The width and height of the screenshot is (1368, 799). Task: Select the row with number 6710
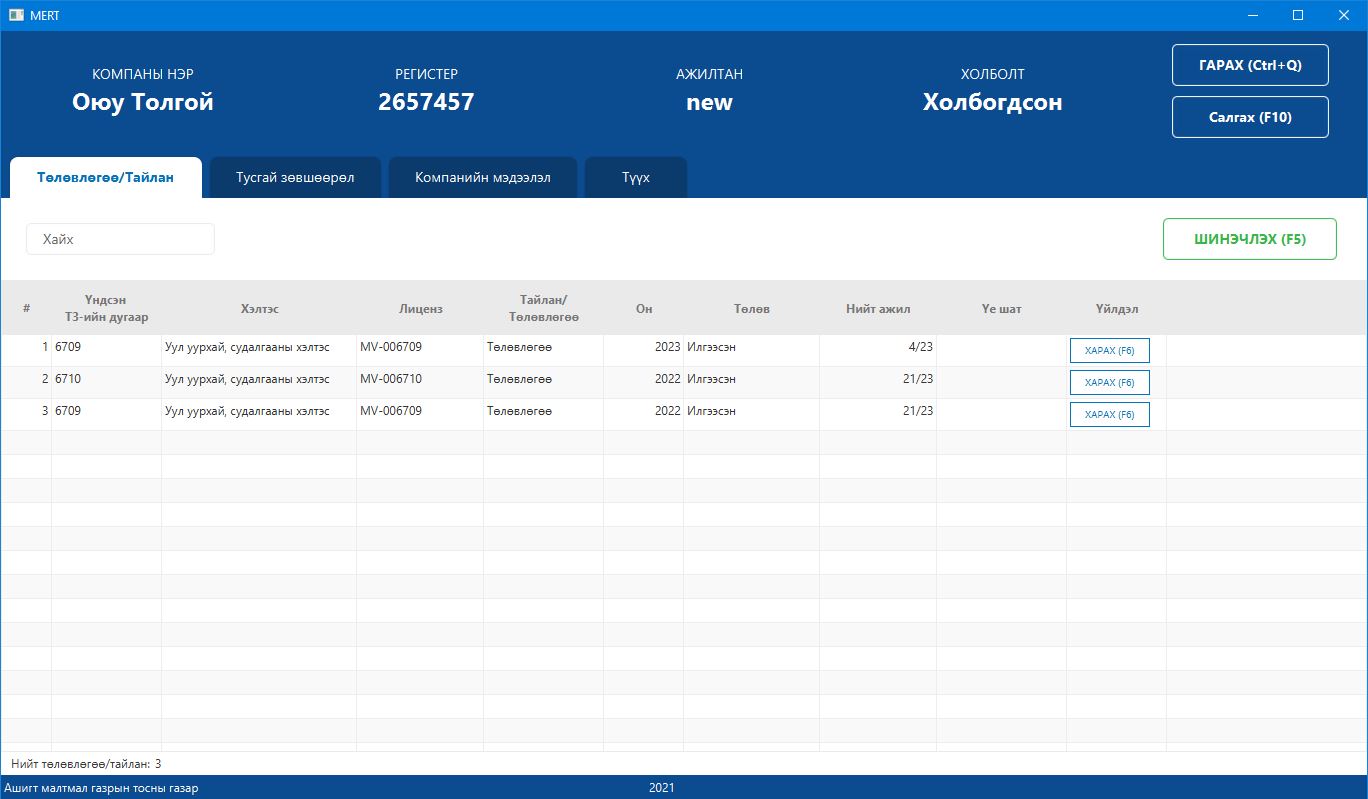pyautogui.click(x=105, y=380)
